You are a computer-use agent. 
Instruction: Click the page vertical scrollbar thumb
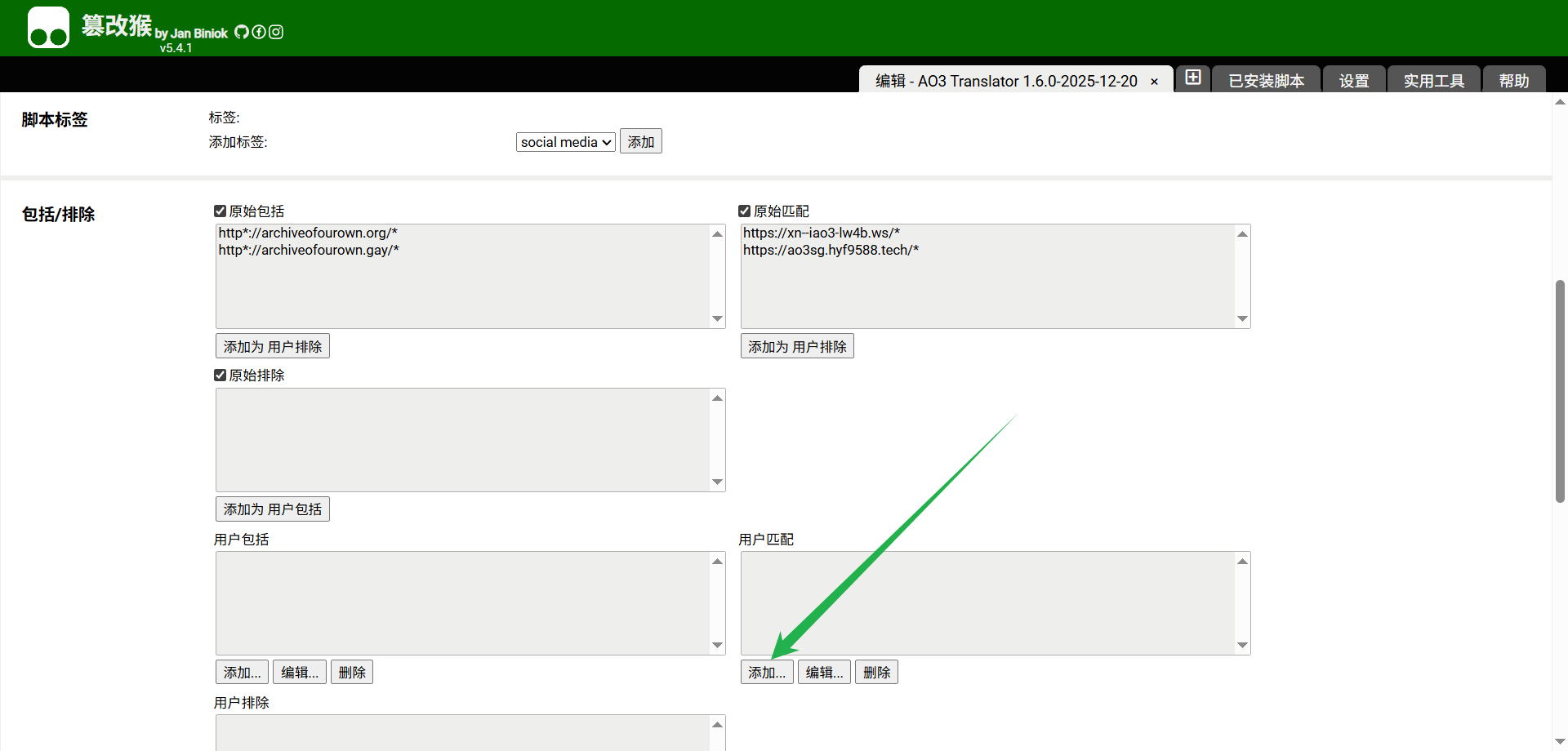pyautogui.click(x=1560, y=392)
